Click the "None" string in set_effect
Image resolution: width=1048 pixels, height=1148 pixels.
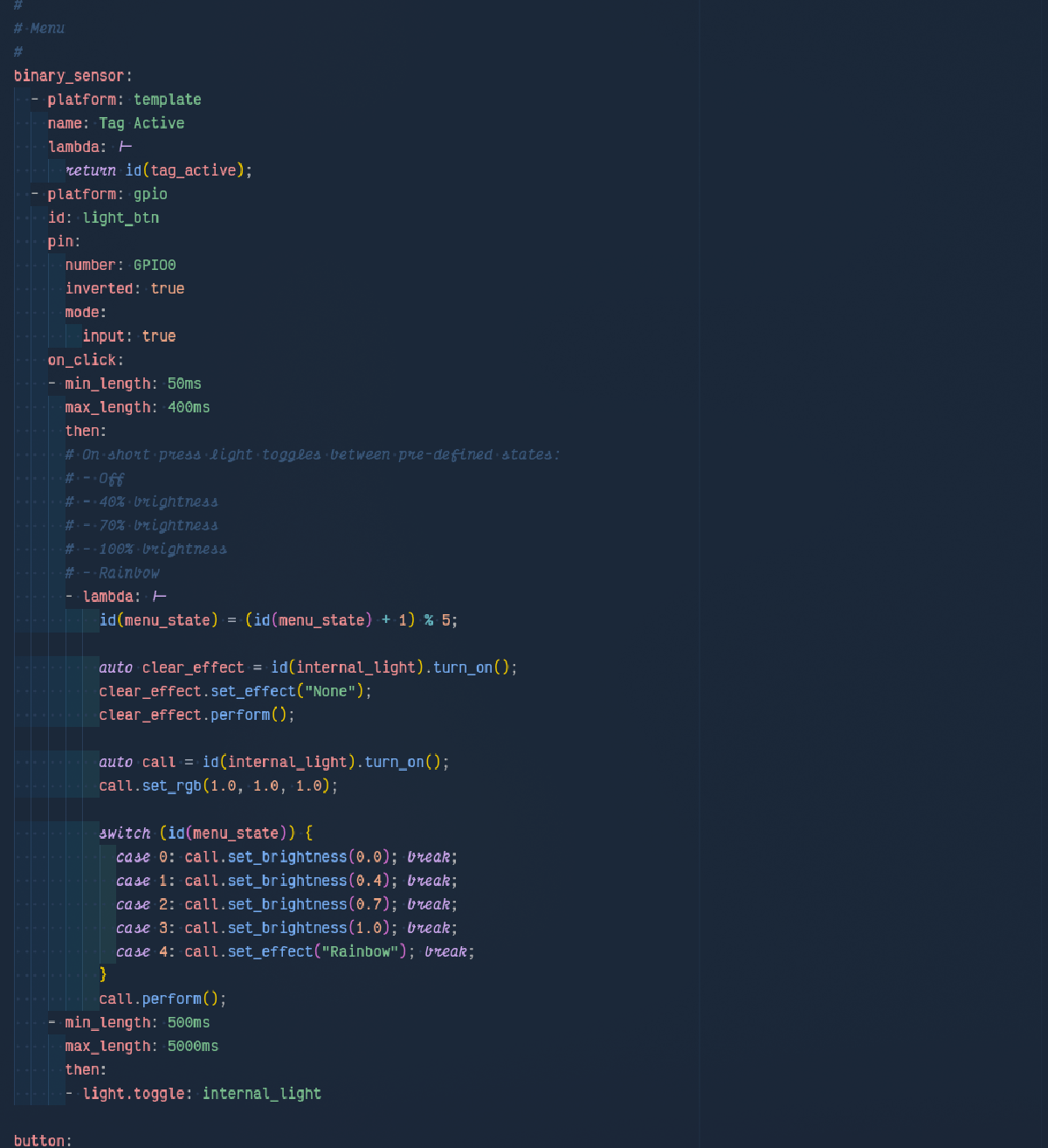click(x=330, y=691)
